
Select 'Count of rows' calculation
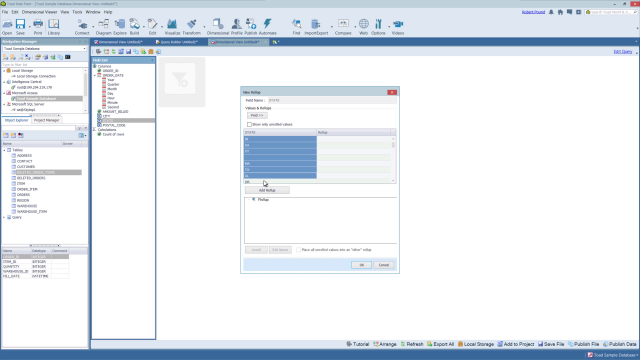pos(113,134)
